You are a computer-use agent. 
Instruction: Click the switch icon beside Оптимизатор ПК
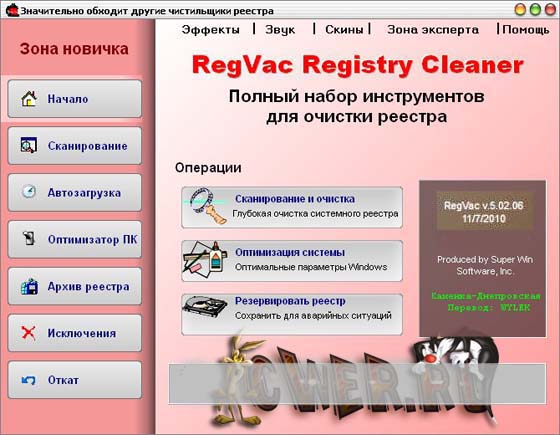(29, 239)
